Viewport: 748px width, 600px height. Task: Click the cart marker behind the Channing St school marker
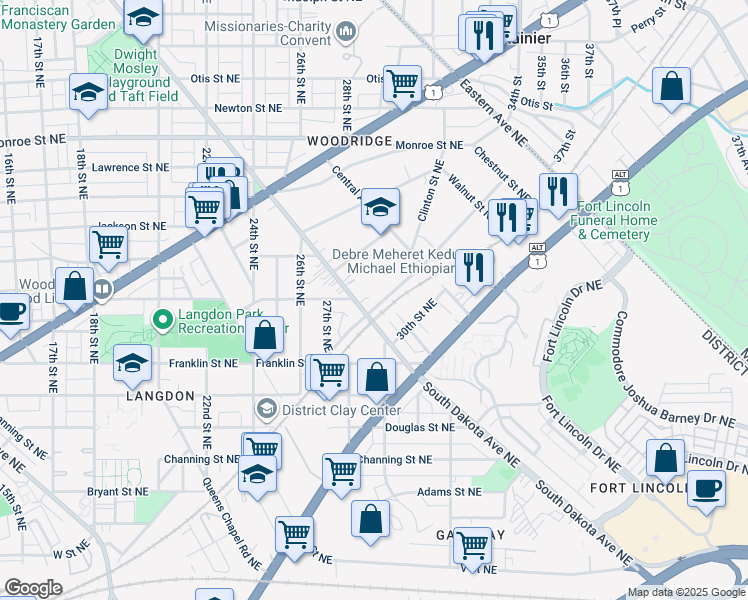[x=262, y=445]
